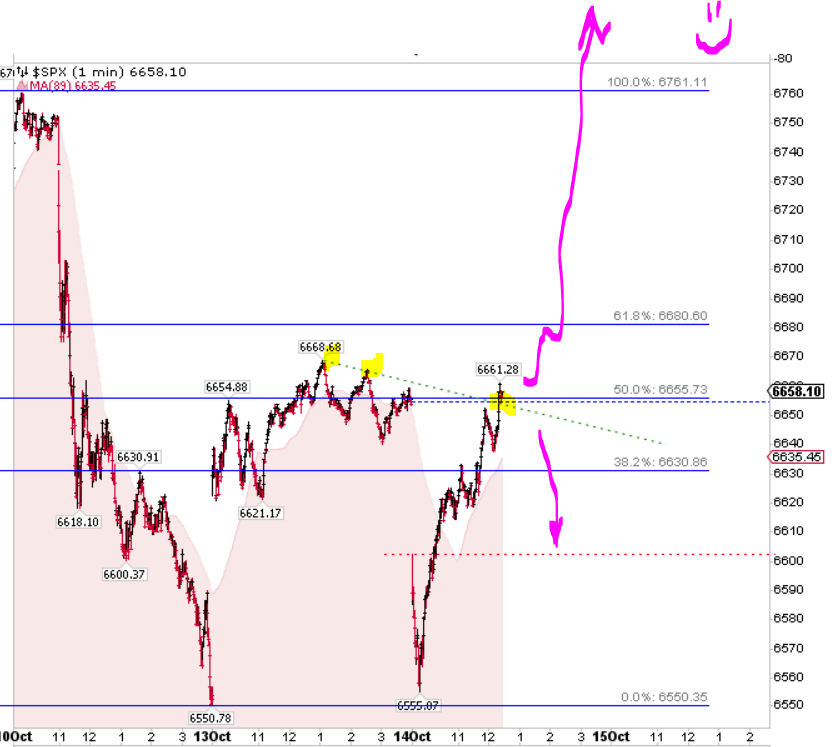Select the 6654.88 price label
Image resolution: width=839 pixels, height=747 pixels.
point(226,387)
